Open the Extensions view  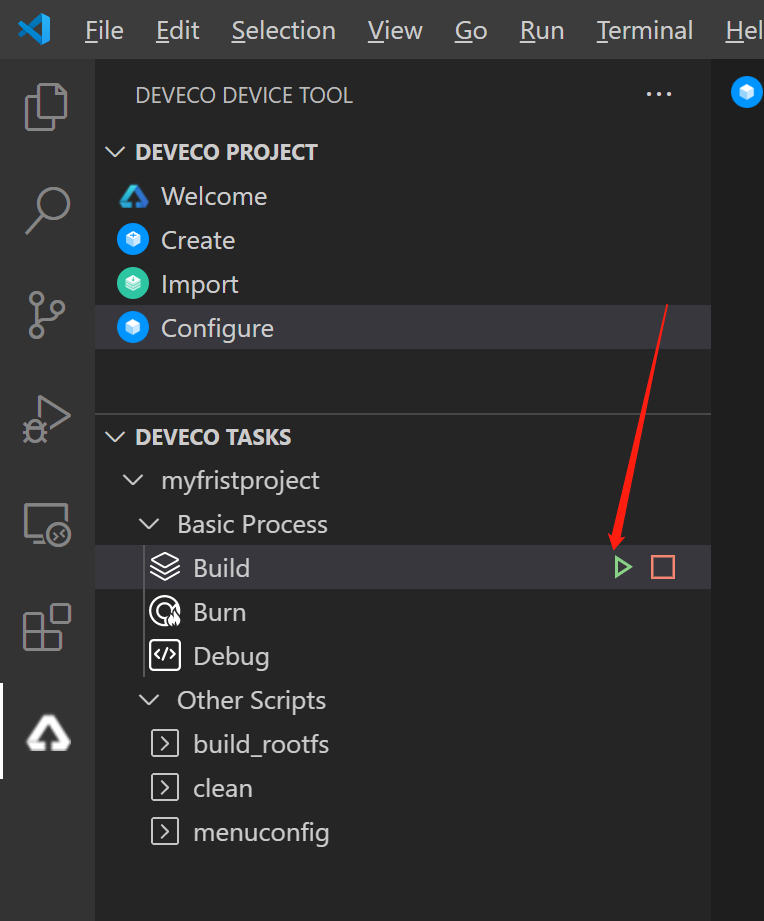point(46,628)
